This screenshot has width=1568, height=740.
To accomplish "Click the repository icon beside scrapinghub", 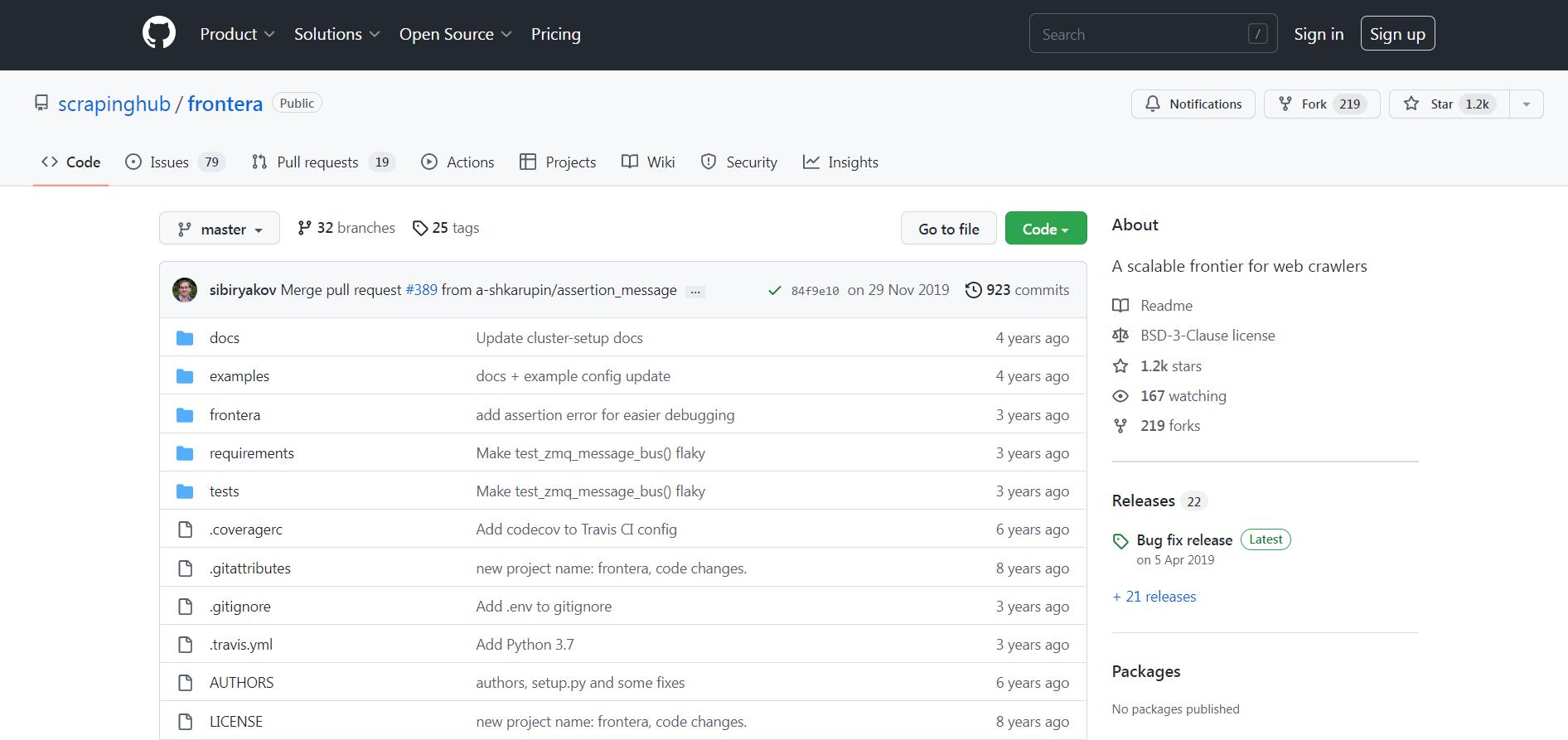I will click(41, 103).
